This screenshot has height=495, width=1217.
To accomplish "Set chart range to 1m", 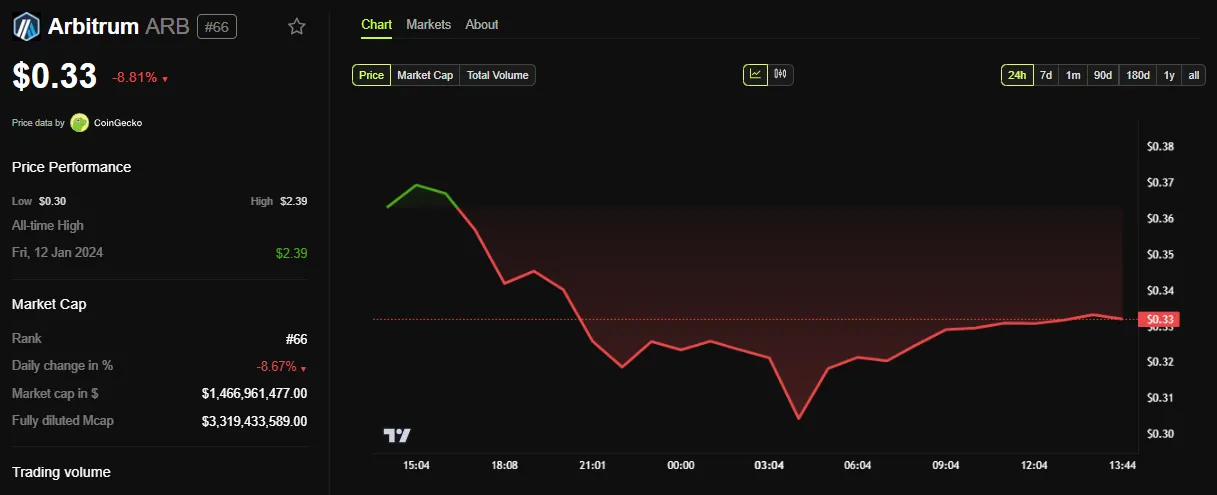I will pos(1073,75).
